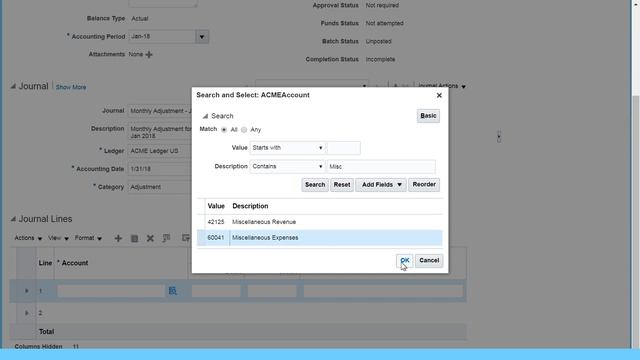Focus the Value search input field
The image size is (640, 360).
pyautogui.click(x=344, y=148)
